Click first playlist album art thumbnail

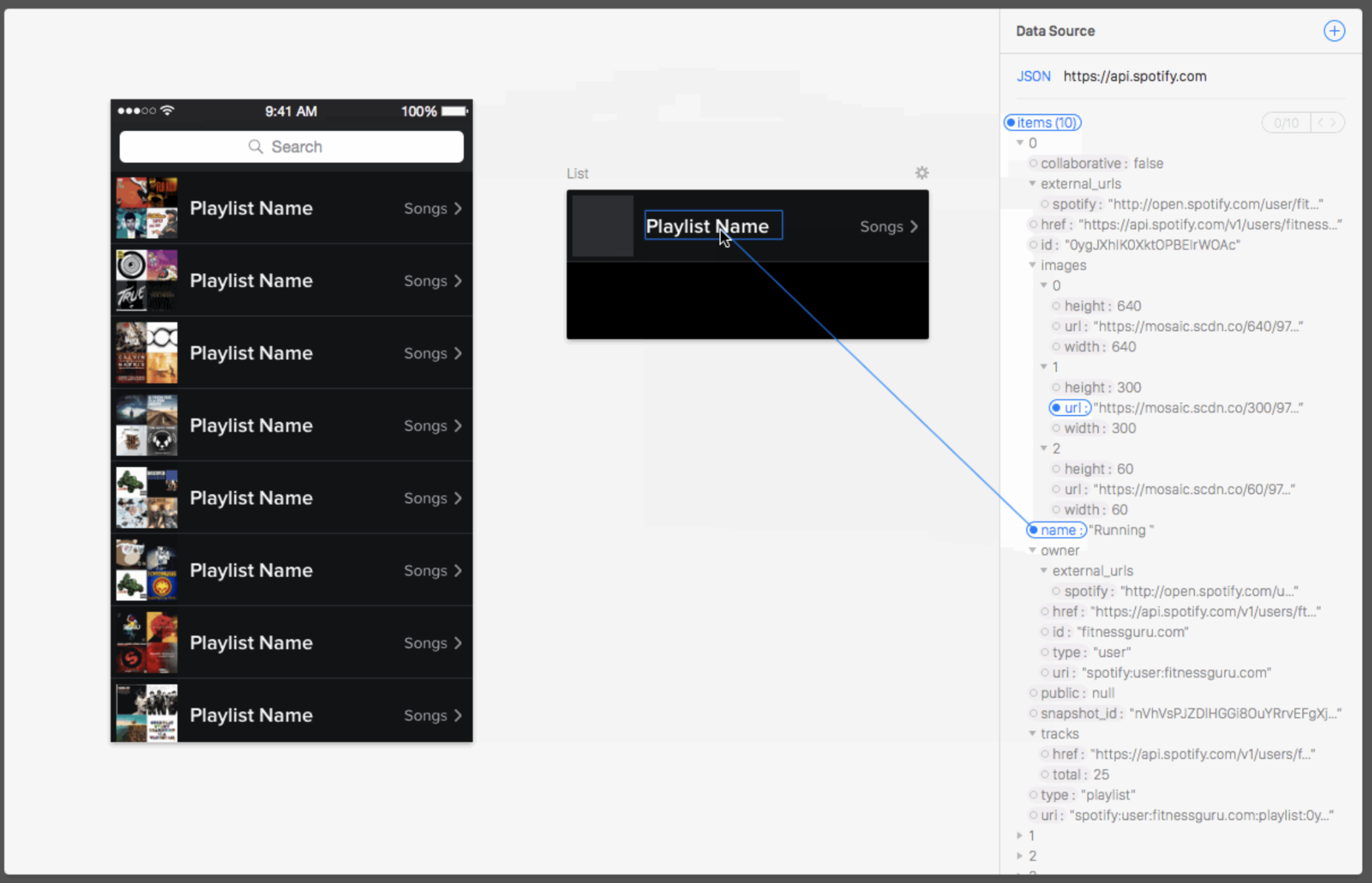(147, 208)
